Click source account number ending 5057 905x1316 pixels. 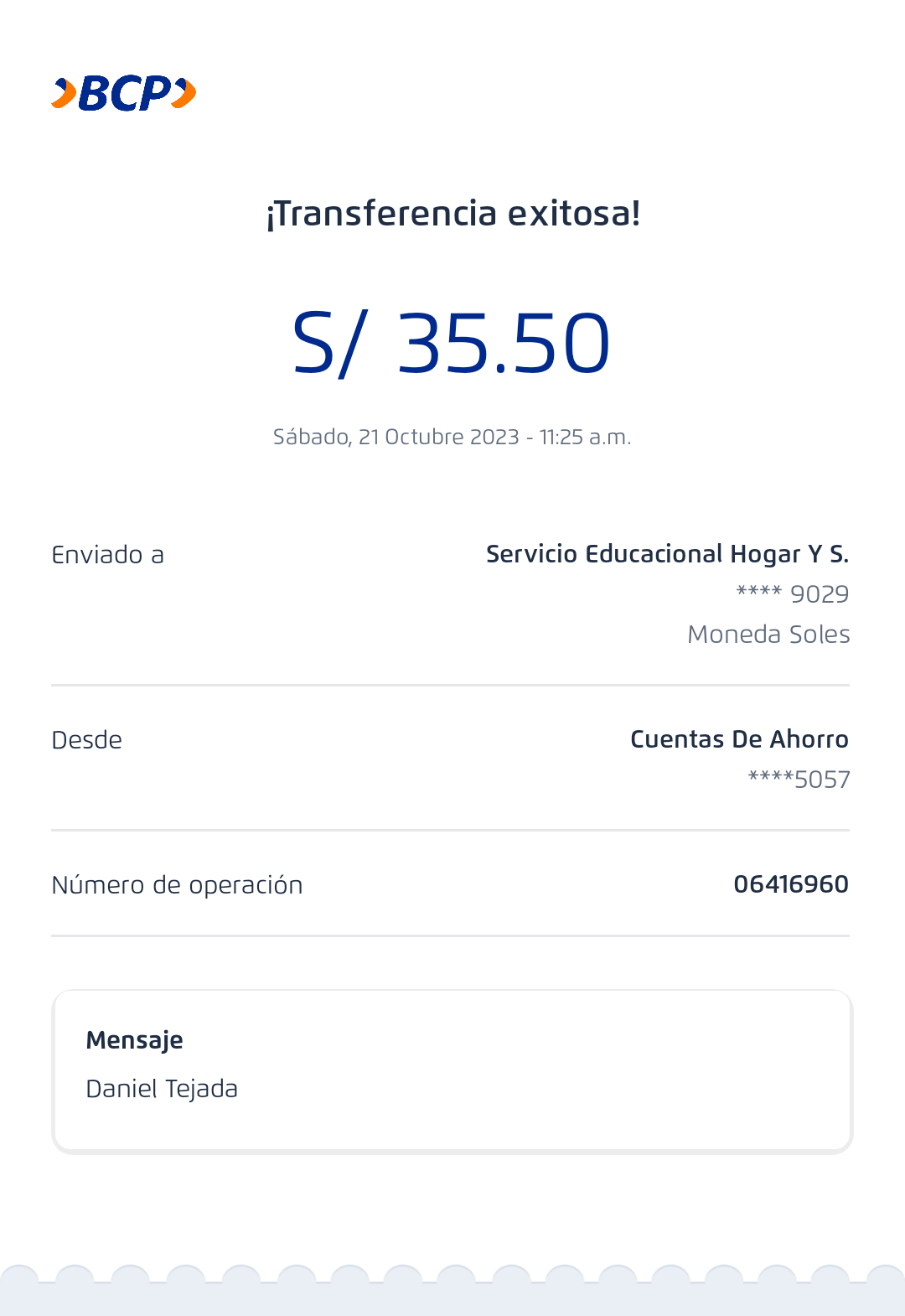pos(799,780)
